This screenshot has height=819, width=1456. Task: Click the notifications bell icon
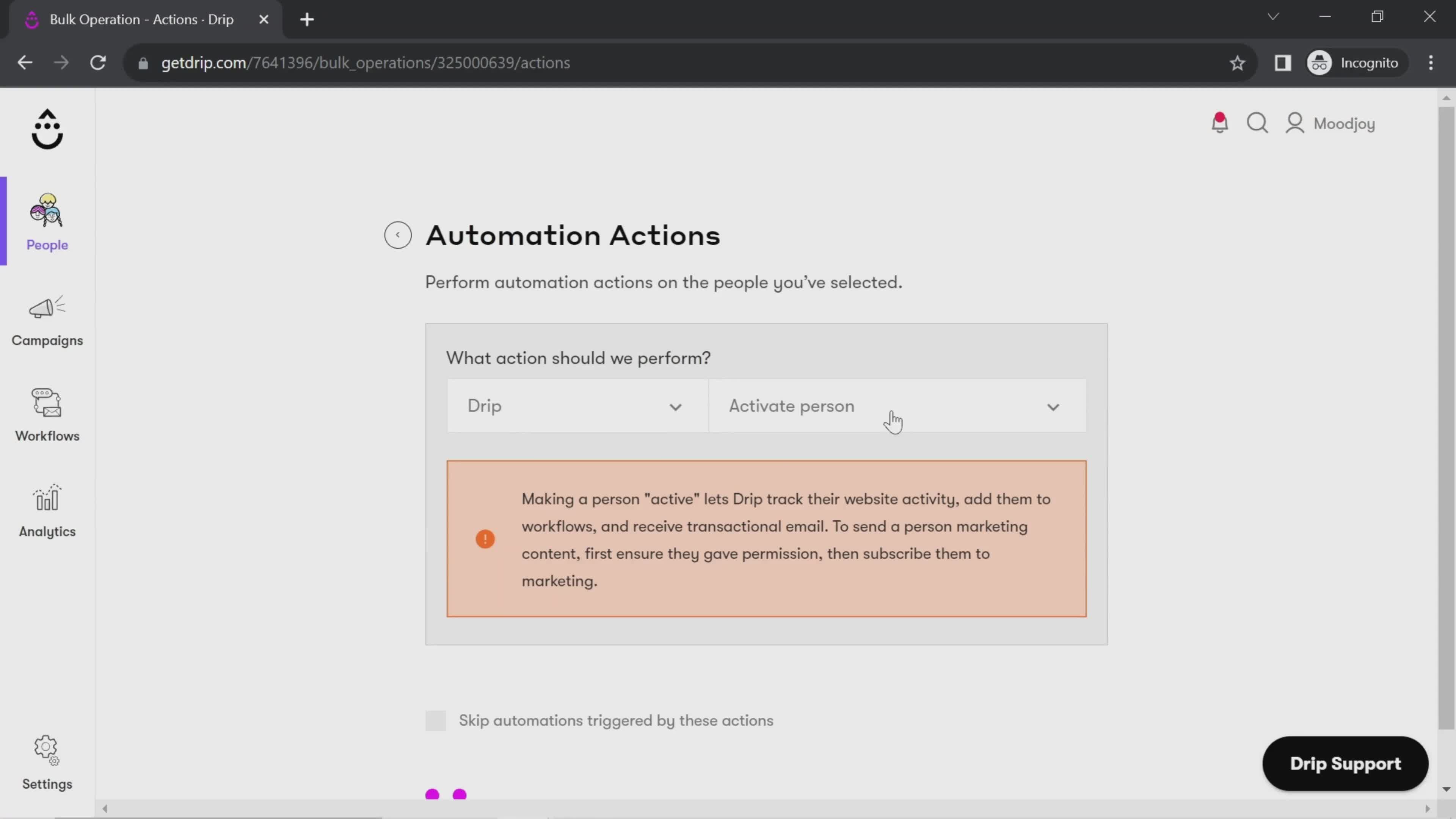(1219, 122)
